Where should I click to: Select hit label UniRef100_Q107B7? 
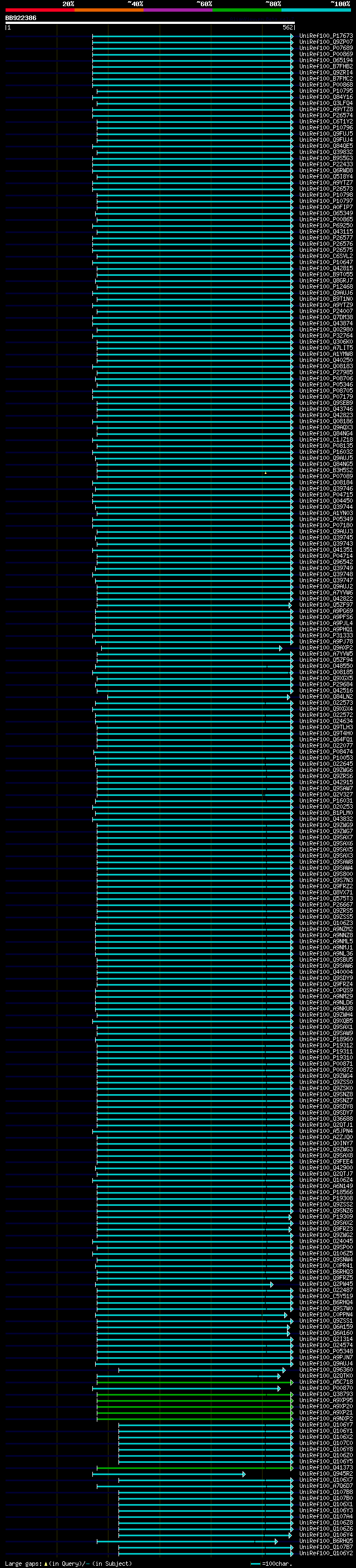(325, 1547)
